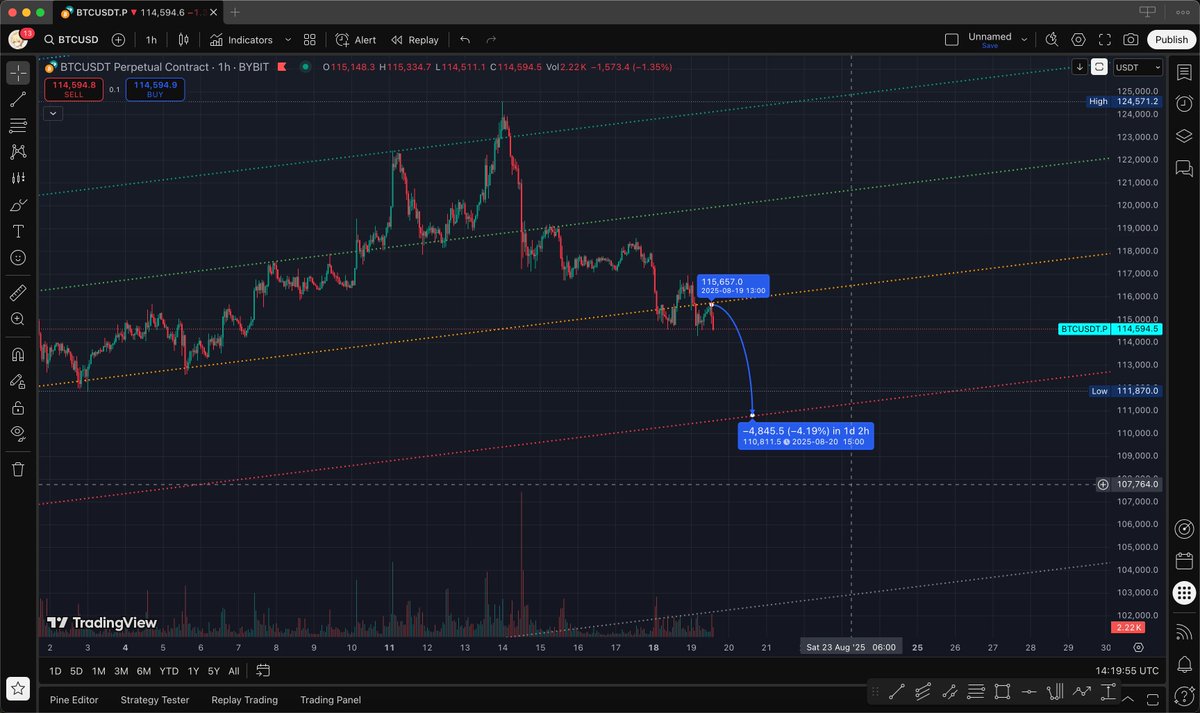
Task: Select the YTD date range
Action: tap(169, 671)
